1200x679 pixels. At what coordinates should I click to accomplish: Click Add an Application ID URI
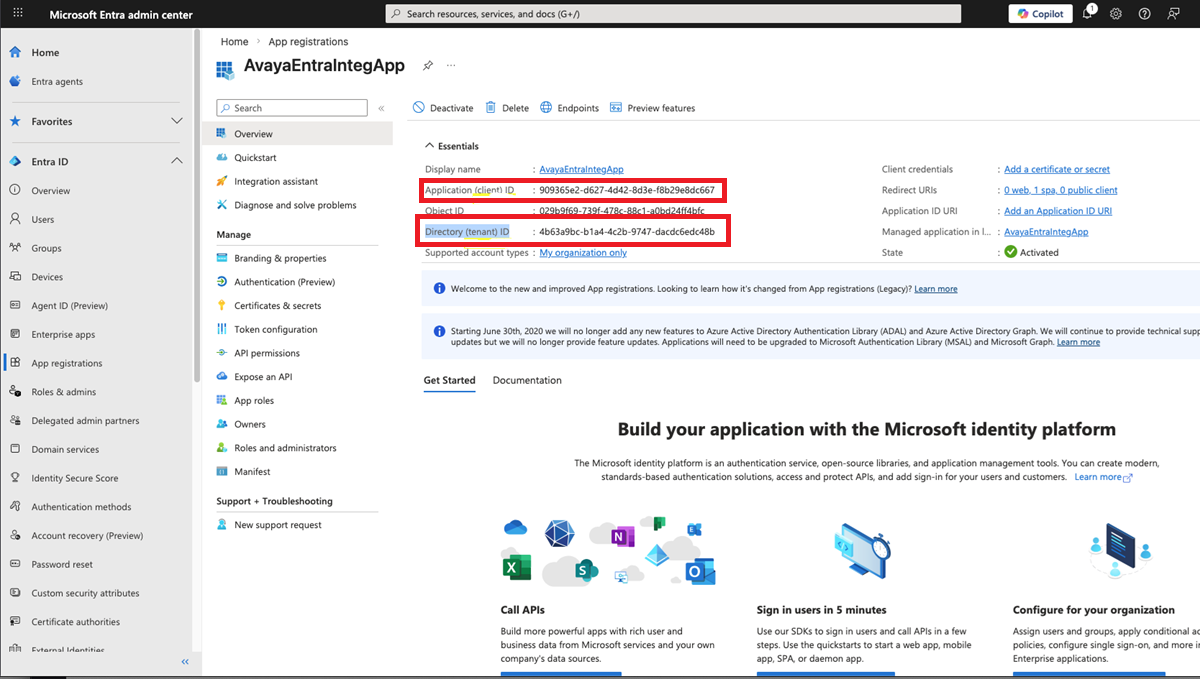tap(1057, 211)
